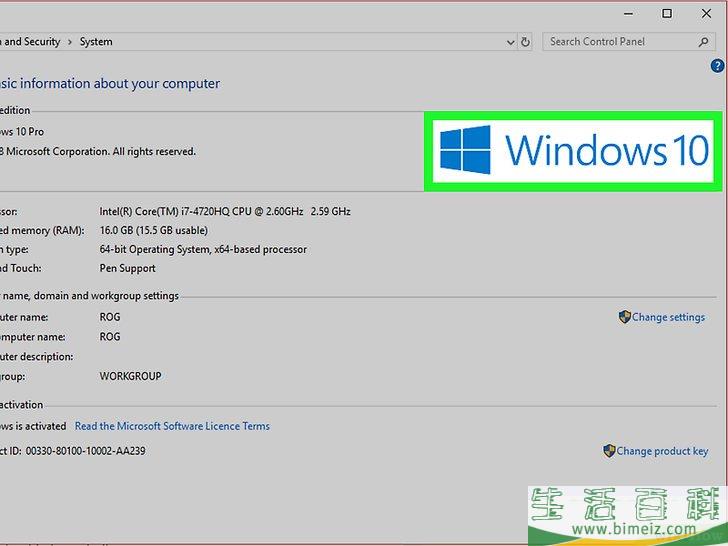The height and width of the screenshot is (546, 728).
Task: Click the 'WORKGROUP' value
Action: tap(130, 376)
